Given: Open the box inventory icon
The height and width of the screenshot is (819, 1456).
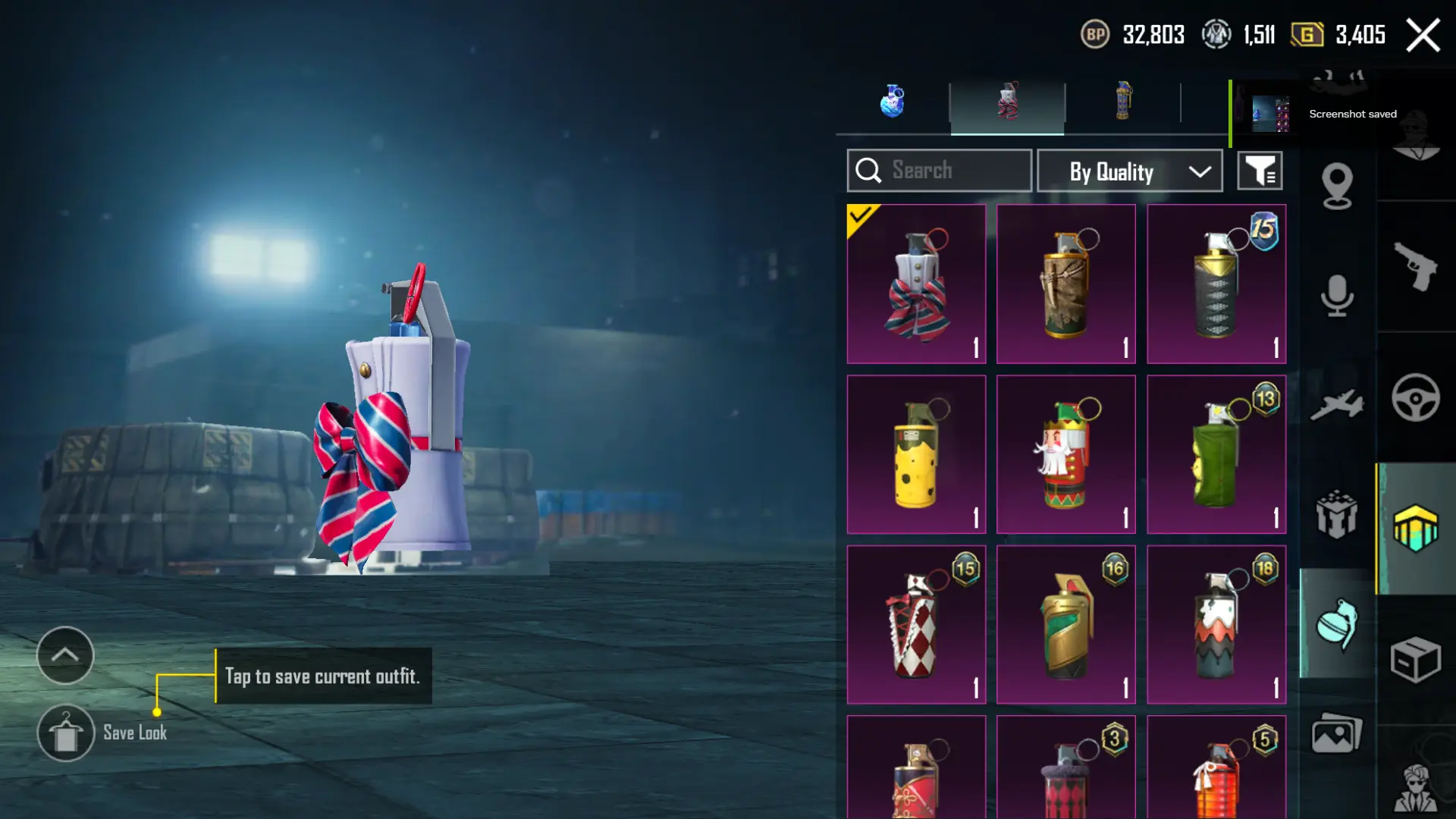Looking at the screenshot, I should [1415, 660].
